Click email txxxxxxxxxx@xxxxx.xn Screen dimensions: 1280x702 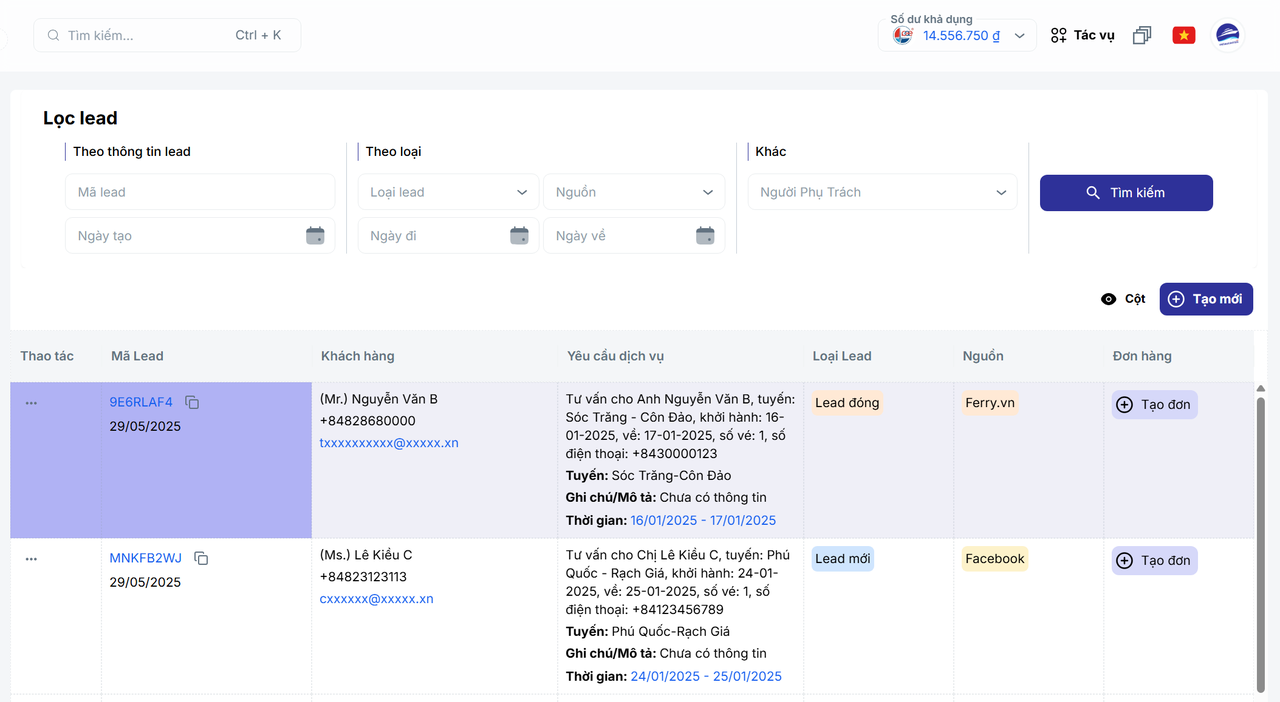coord(389,443)
